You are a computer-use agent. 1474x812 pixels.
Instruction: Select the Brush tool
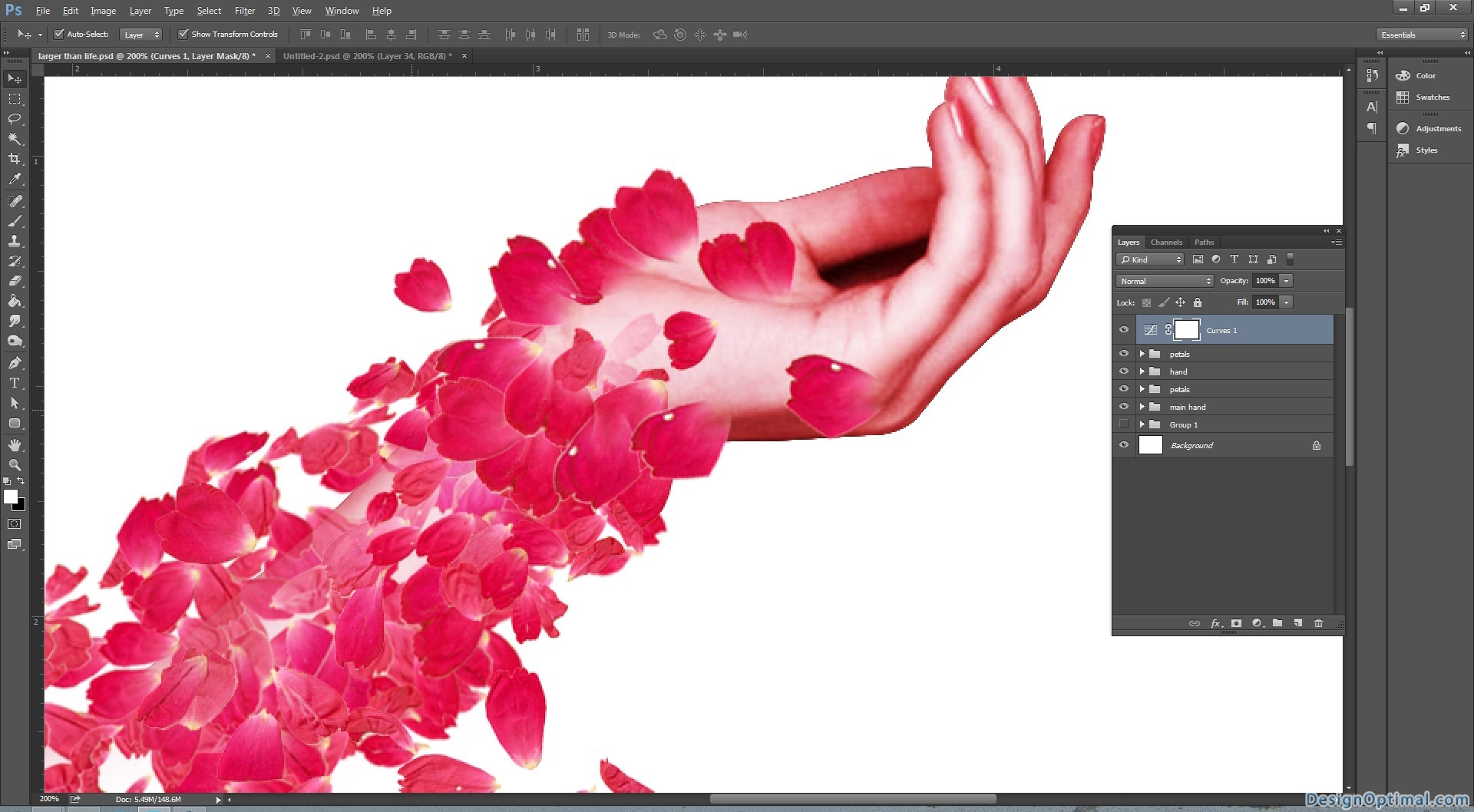click(15, 221)
